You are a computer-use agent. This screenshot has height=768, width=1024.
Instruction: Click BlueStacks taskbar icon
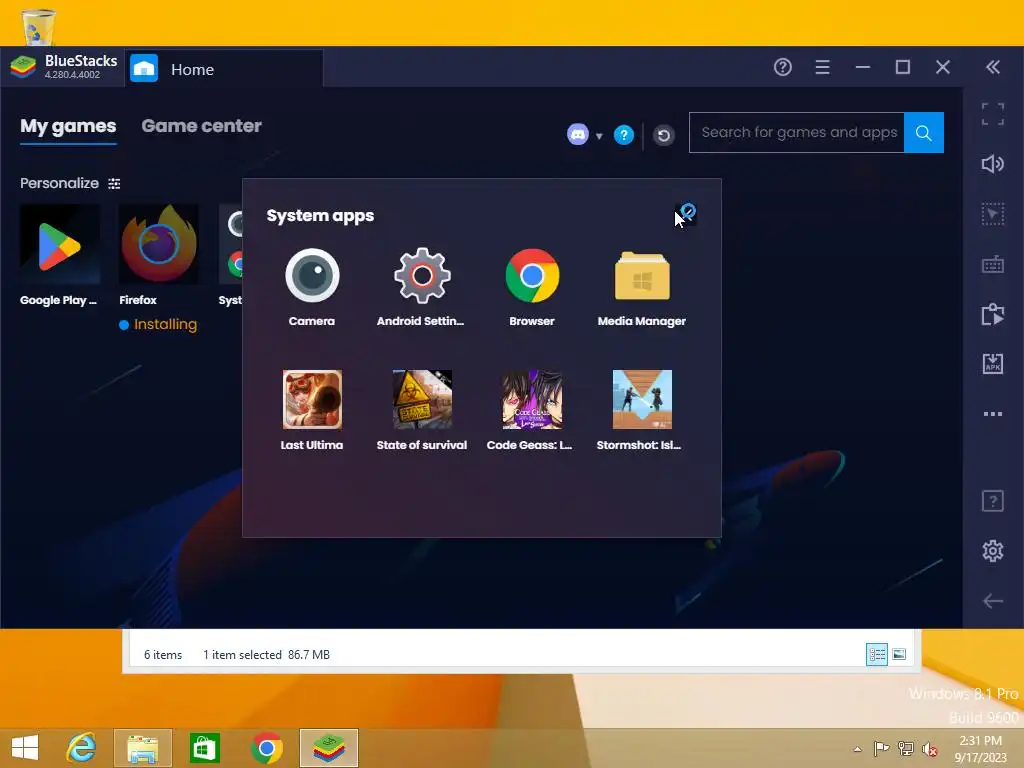(x=329, y=748)
